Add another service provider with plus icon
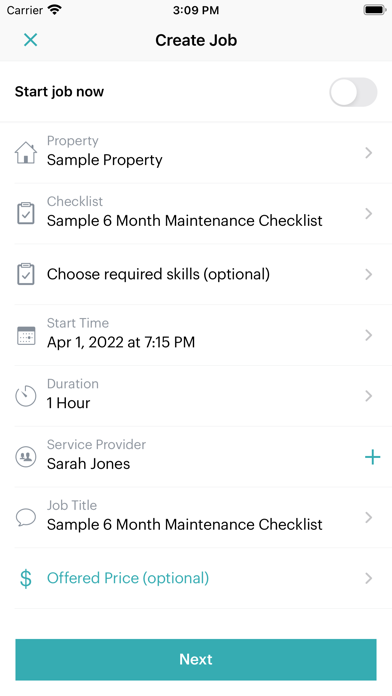 pyautogui.click(x=372, y=457)
